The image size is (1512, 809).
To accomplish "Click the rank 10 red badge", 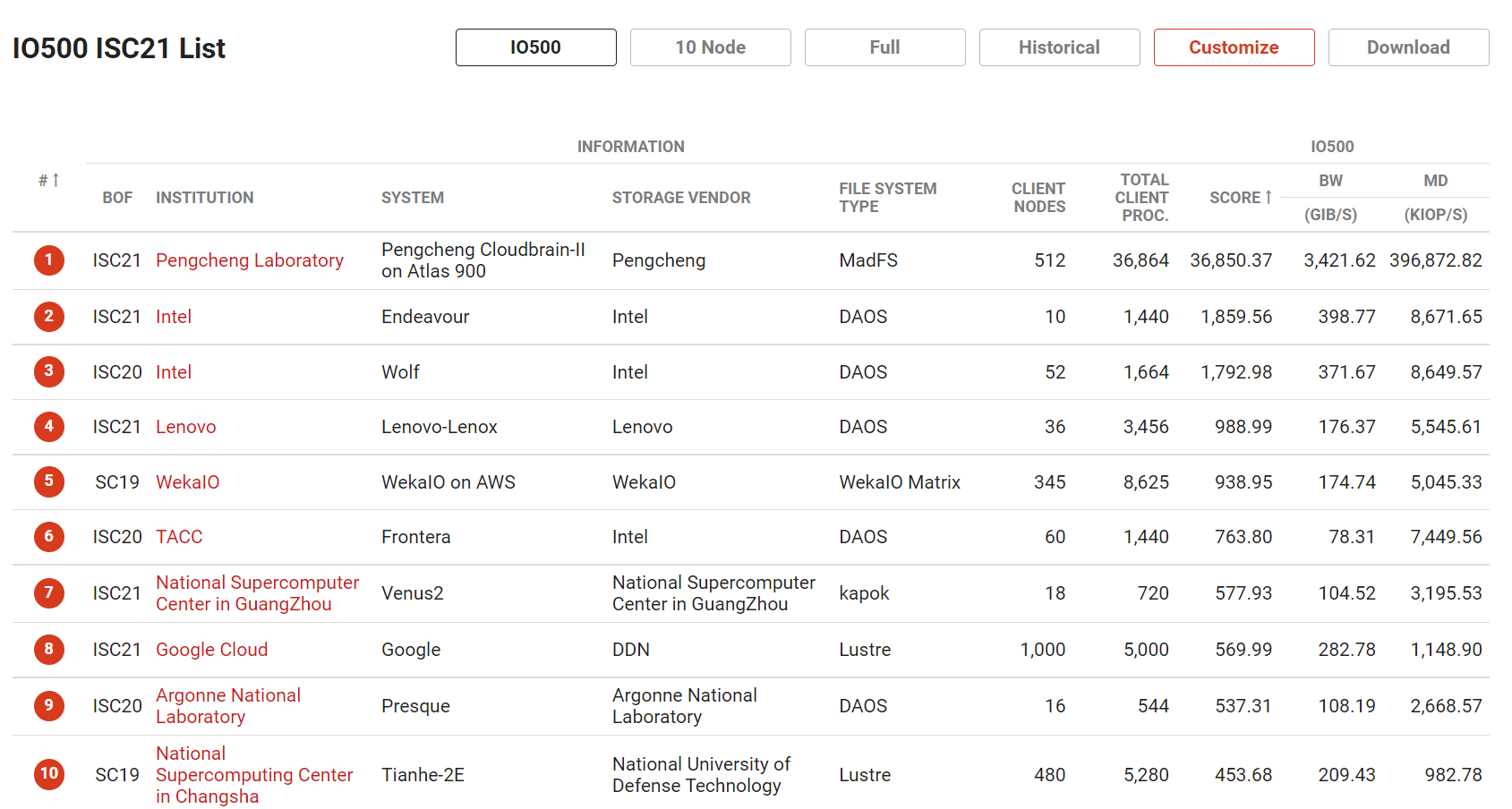I will click(49, 774).
